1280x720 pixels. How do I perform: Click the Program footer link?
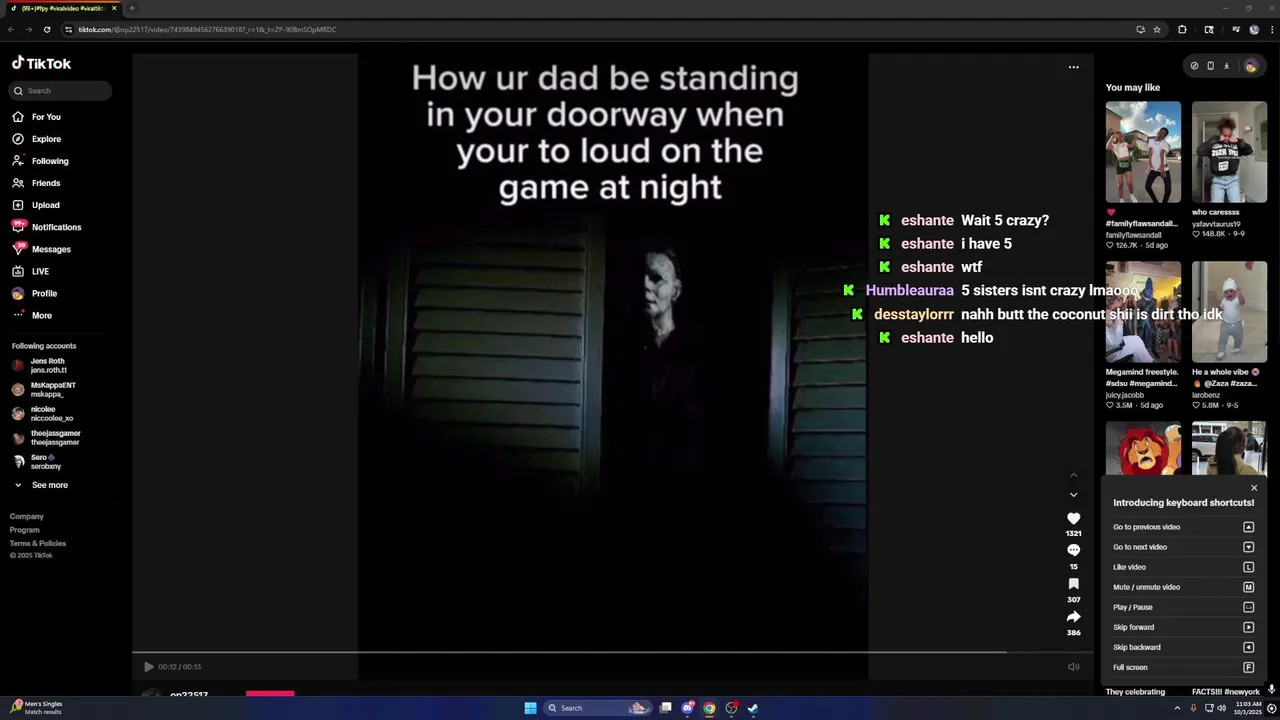click(25, 530)
